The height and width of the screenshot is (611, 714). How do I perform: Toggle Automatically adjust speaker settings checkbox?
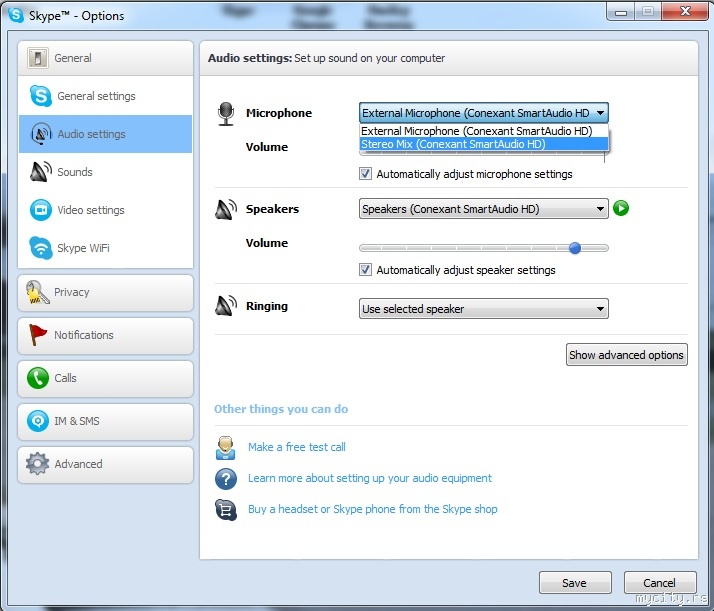pyautogui.click(x=365, y=270)
